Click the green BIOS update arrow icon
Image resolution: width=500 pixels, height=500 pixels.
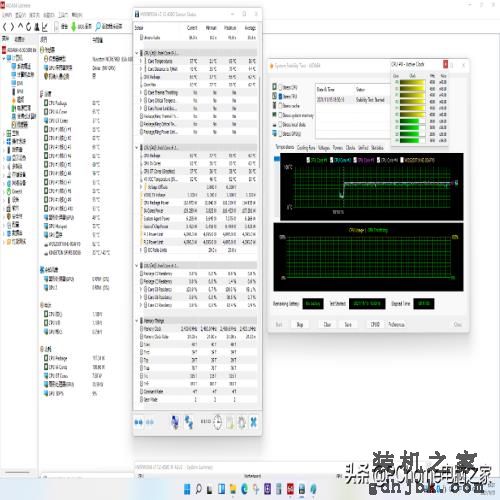(74, 26)
